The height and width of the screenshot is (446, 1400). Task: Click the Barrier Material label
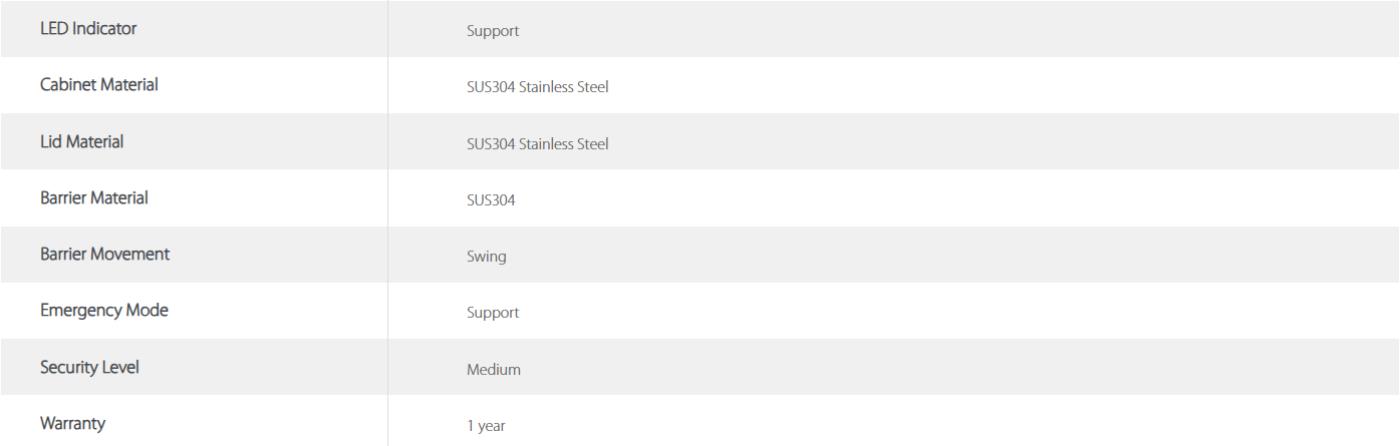[x=94, y=198]
